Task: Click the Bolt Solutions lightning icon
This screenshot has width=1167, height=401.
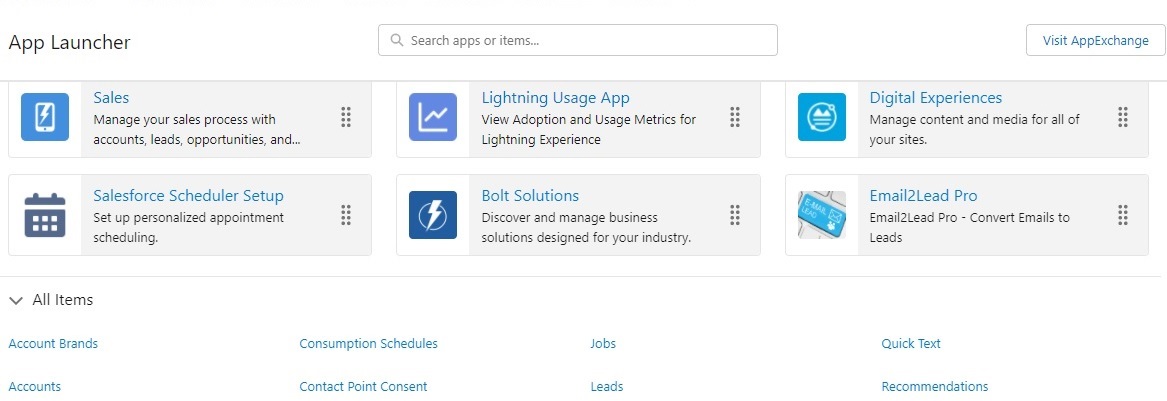Action: [x=433, y=215]
